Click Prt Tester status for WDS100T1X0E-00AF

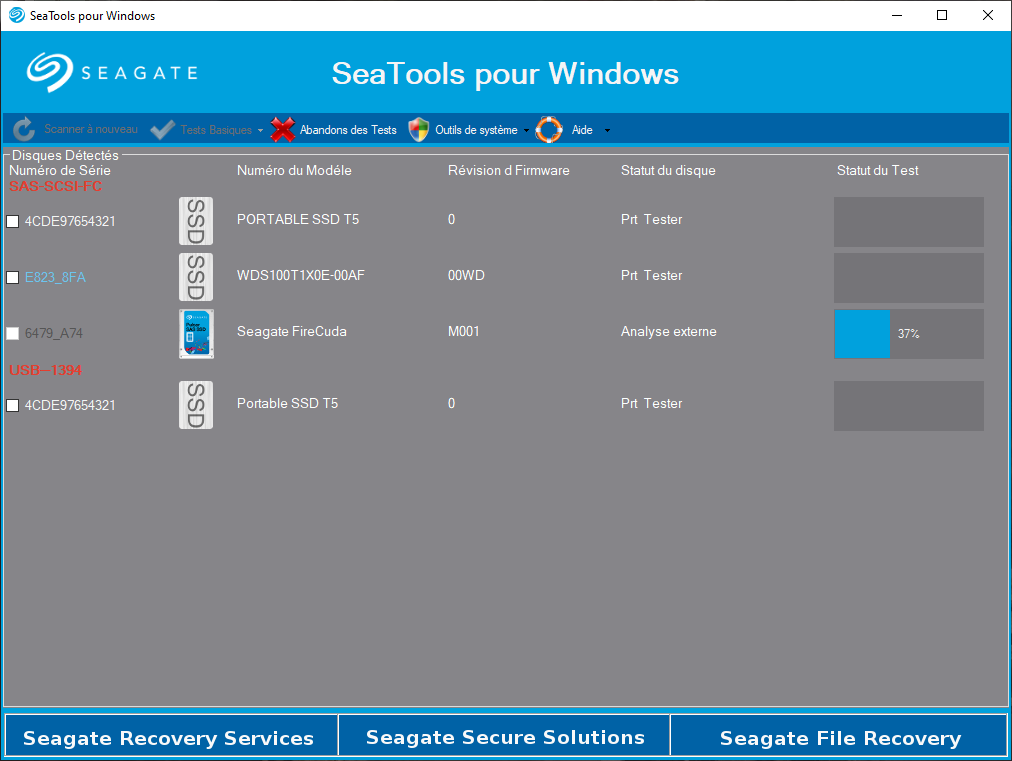tap(651, 276)
